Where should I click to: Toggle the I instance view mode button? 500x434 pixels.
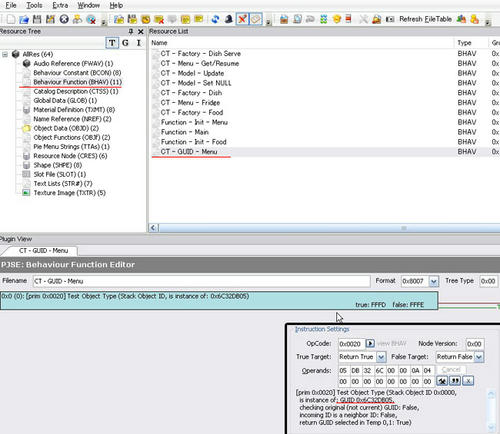click(x=139, y=43)
